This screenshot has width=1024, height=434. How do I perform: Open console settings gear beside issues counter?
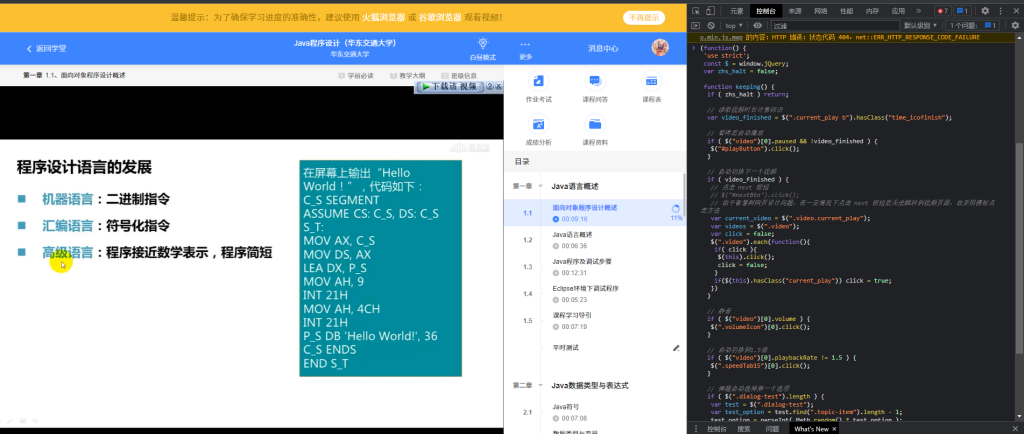coord(1014,25)
